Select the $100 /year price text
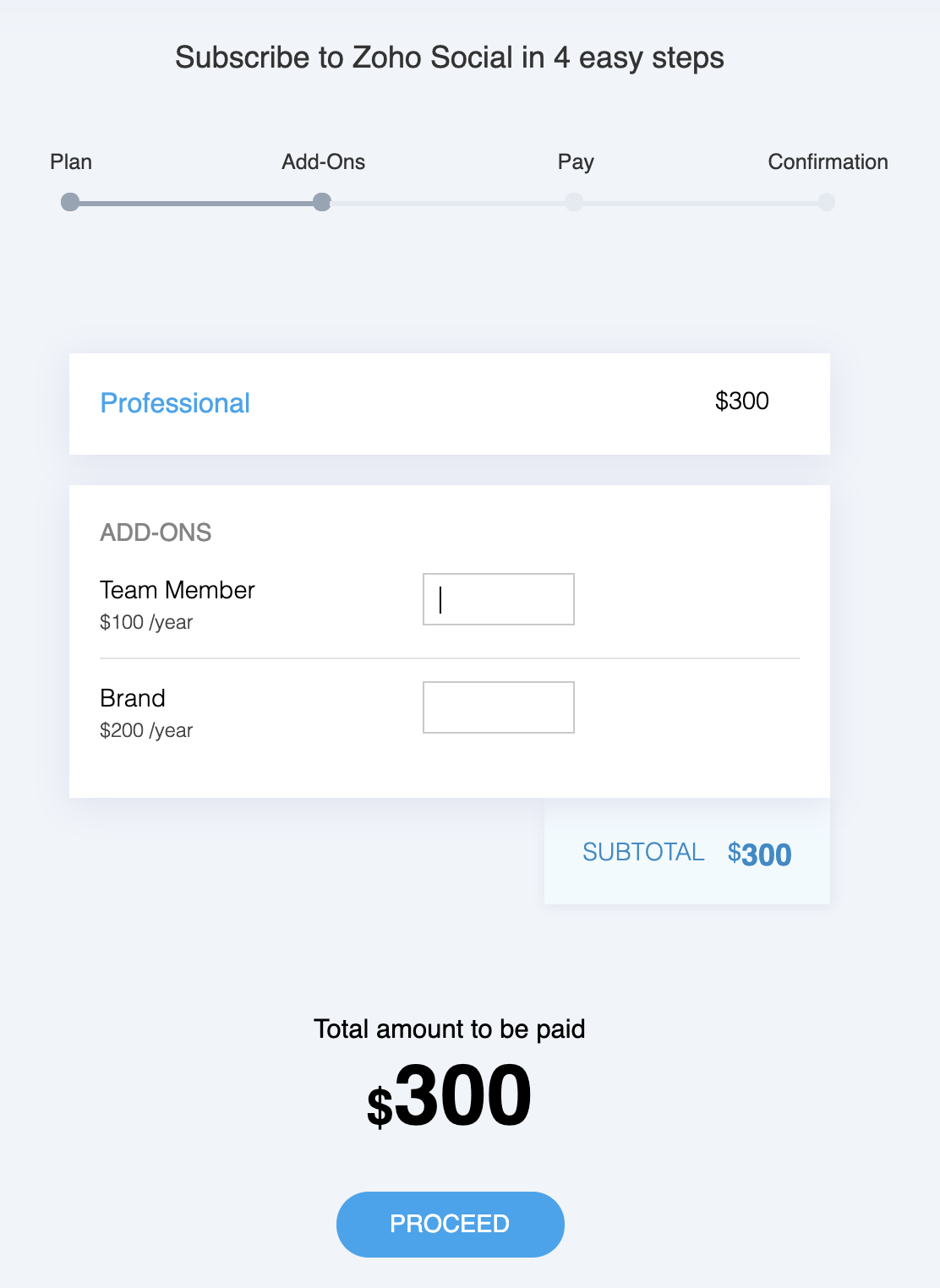Viewport: 940px width, 1288px height. coord(146,622)
